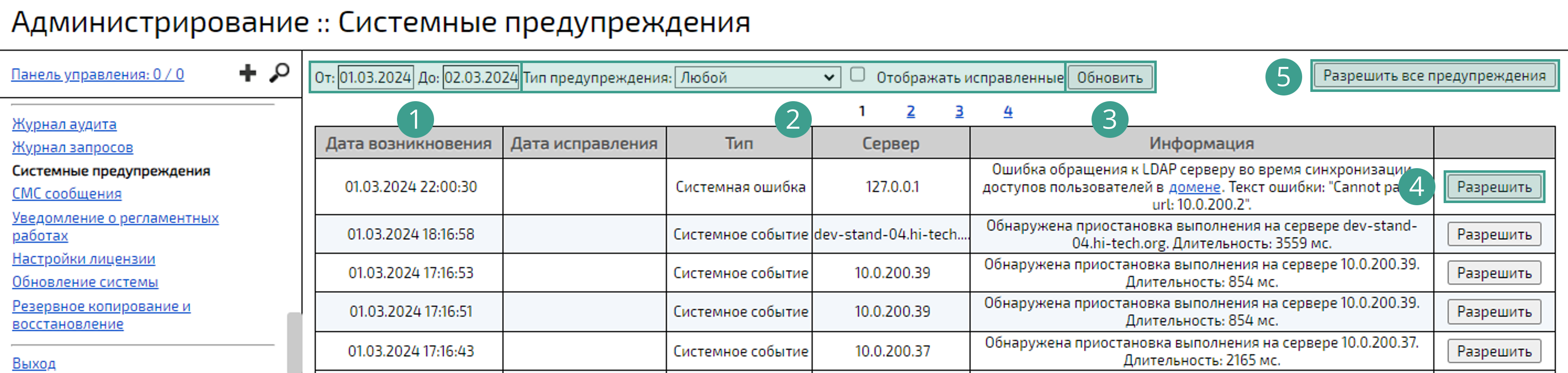Open the "СМС сообщения" section

(x=68, y=193)
